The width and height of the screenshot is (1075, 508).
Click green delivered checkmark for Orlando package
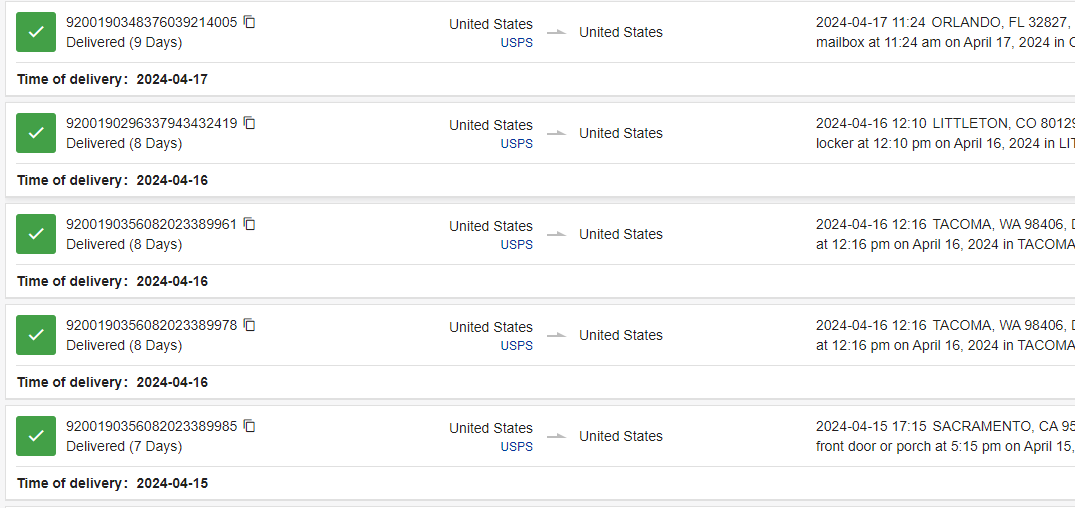(x=36, y=32)
